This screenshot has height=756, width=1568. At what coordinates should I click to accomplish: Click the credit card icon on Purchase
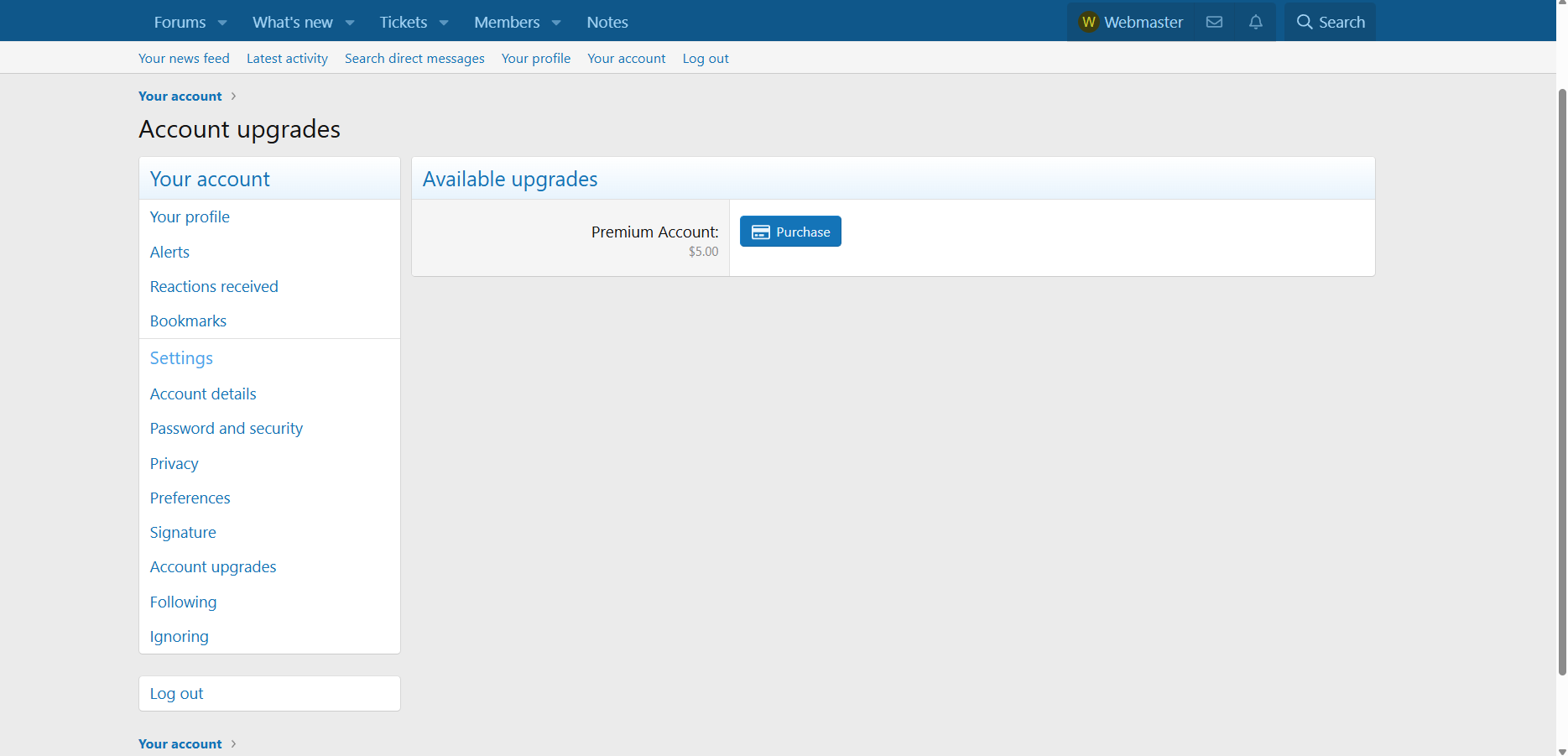[760, 232]
